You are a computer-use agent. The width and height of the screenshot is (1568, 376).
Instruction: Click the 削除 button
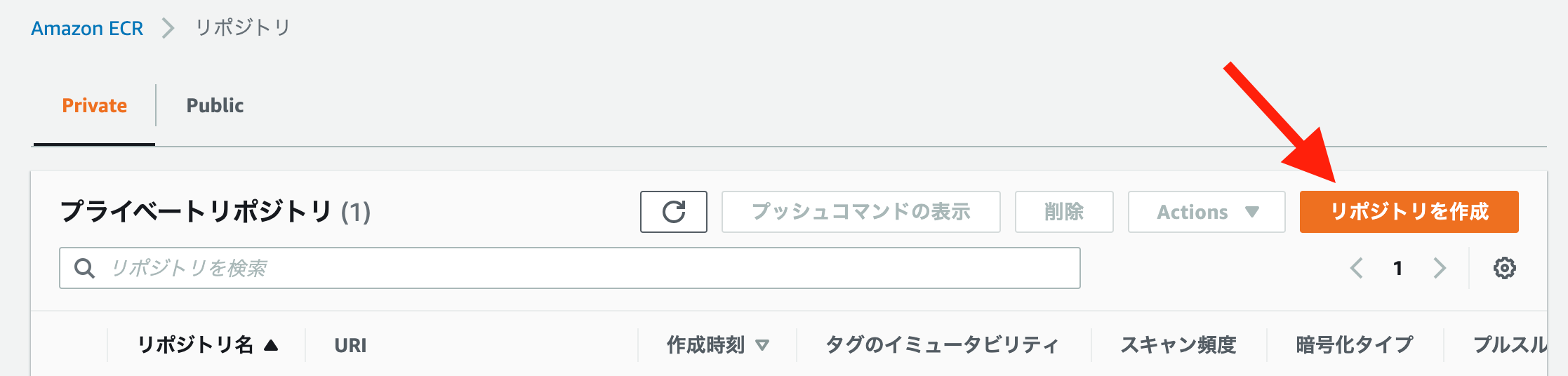pyautogui.click(x=1064, y=211)
